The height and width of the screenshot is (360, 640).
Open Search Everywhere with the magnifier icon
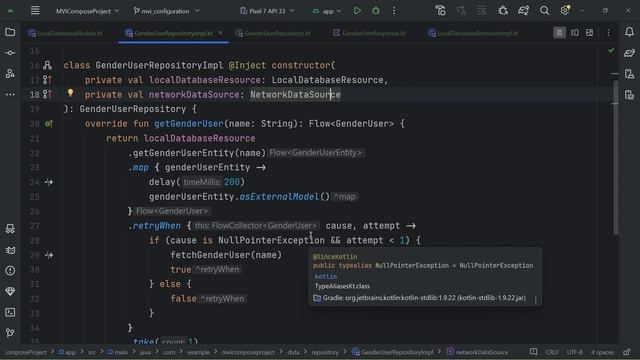coord(544,11)
